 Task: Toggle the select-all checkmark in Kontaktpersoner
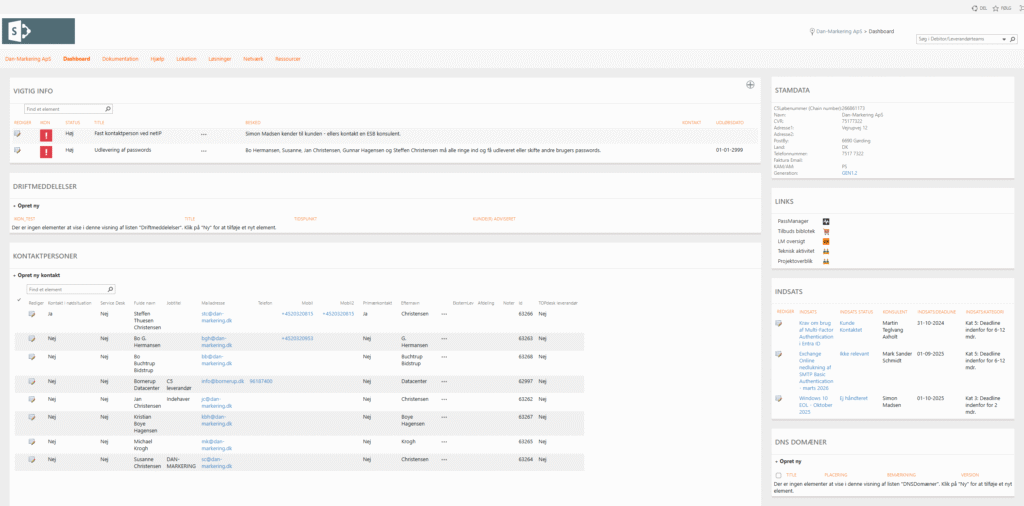point(19,301)
